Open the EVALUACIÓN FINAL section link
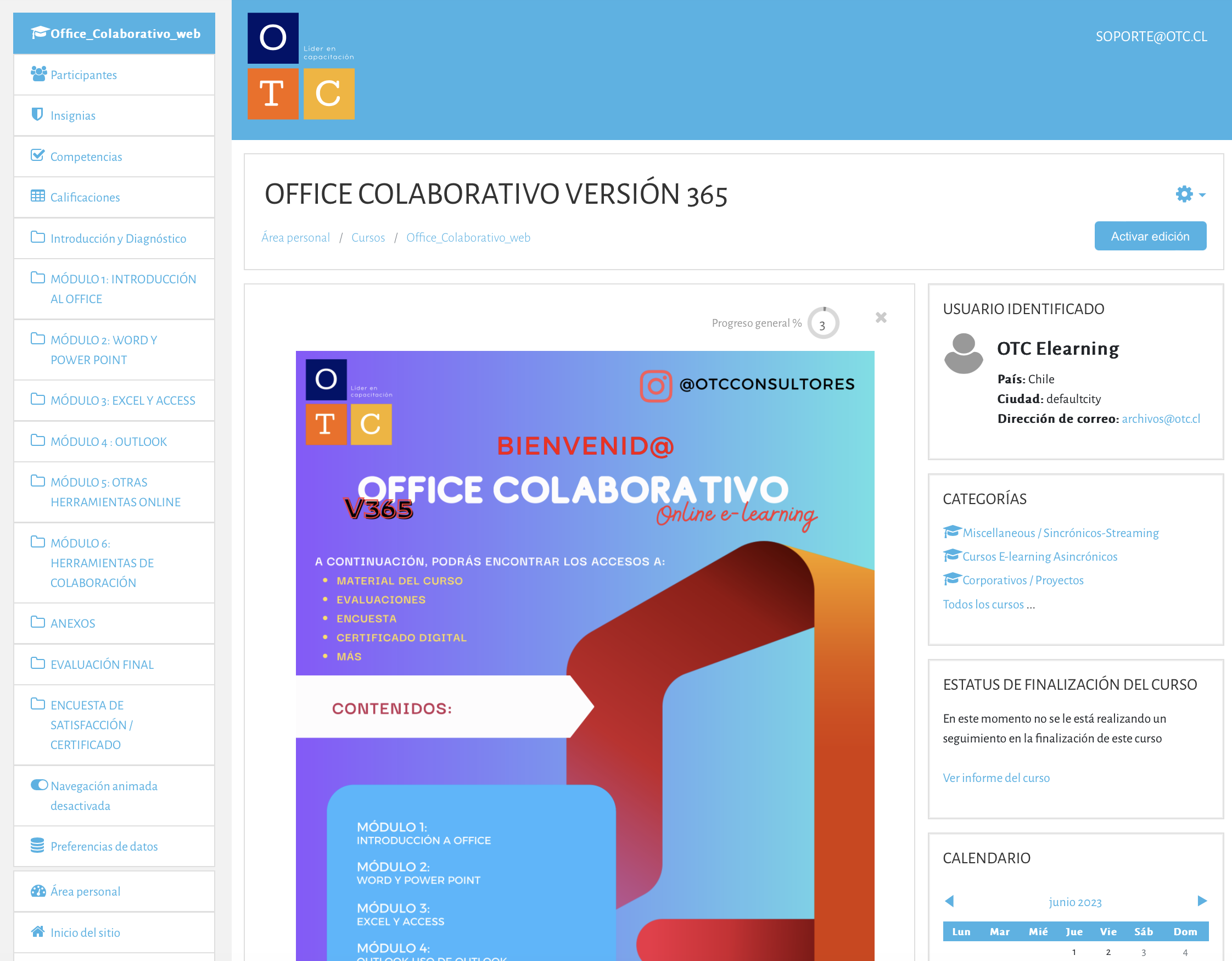This screenshot has height=961, width=1232. 114,664
